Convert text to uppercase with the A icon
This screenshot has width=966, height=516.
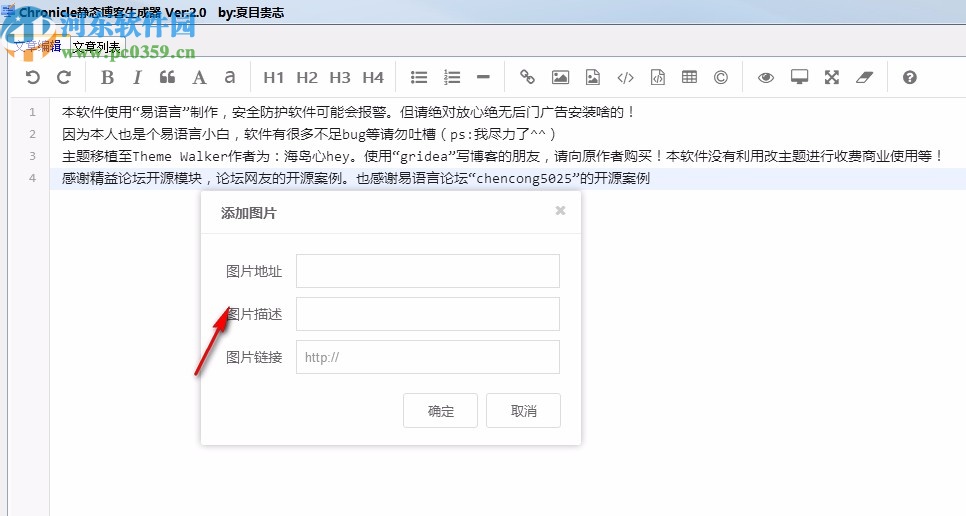click(x=199, y=77)
